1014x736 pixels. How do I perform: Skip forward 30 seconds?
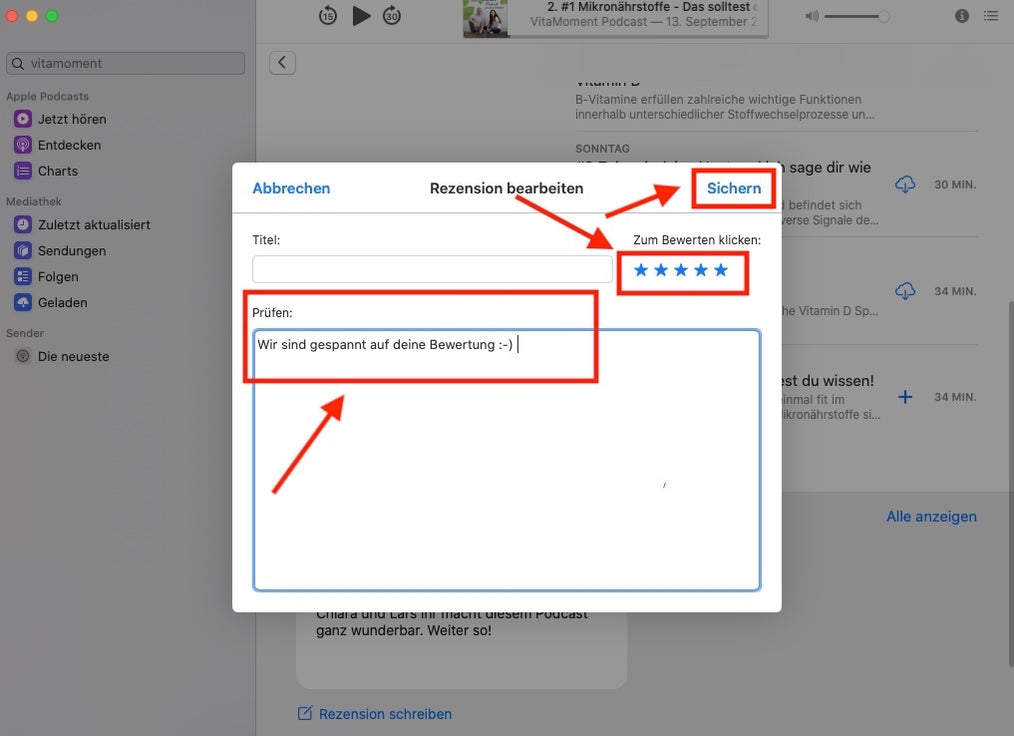pyautogui.click(x=392, y=15)
